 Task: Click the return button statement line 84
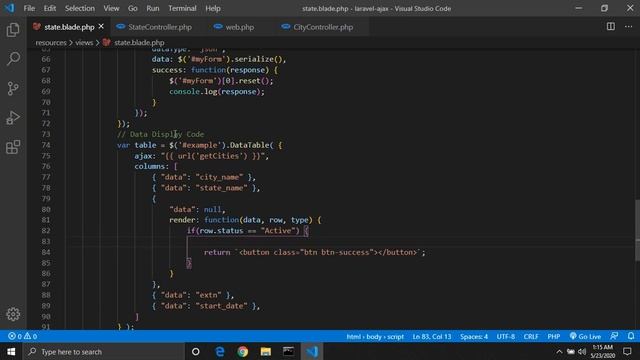(x=314, y=252)
